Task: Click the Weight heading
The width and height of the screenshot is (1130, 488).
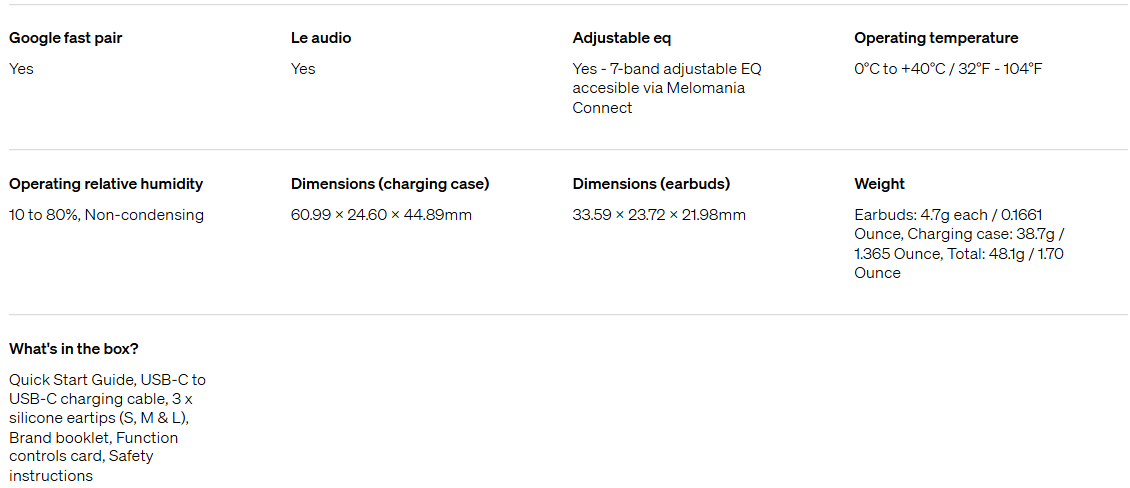Action: coord(879,184)
